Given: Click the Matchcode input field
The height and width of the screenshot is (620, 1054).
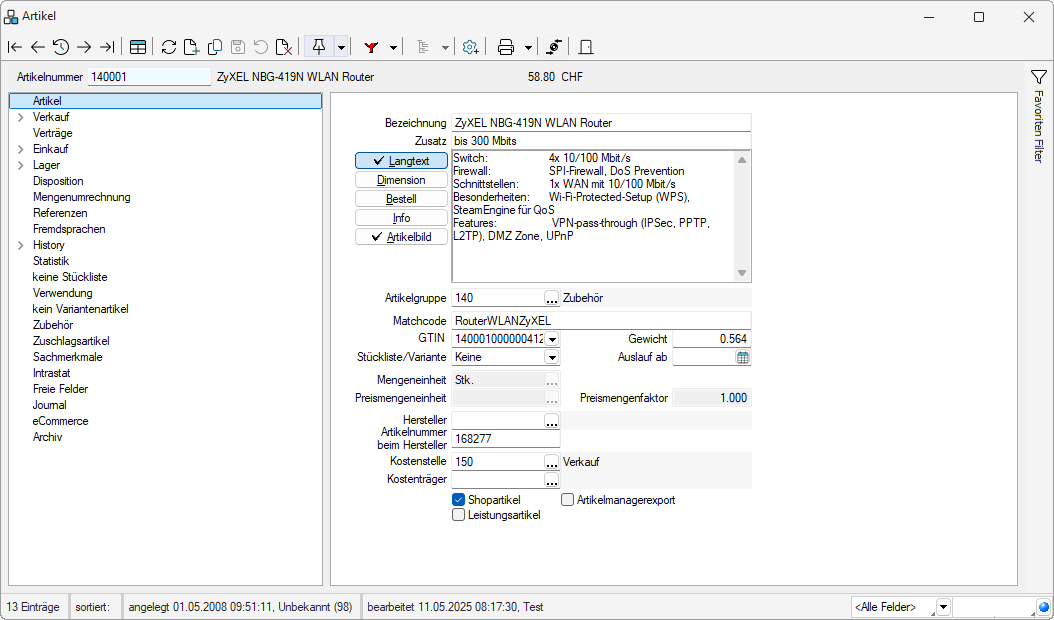Looking at the screenshot, I should 601,321.
